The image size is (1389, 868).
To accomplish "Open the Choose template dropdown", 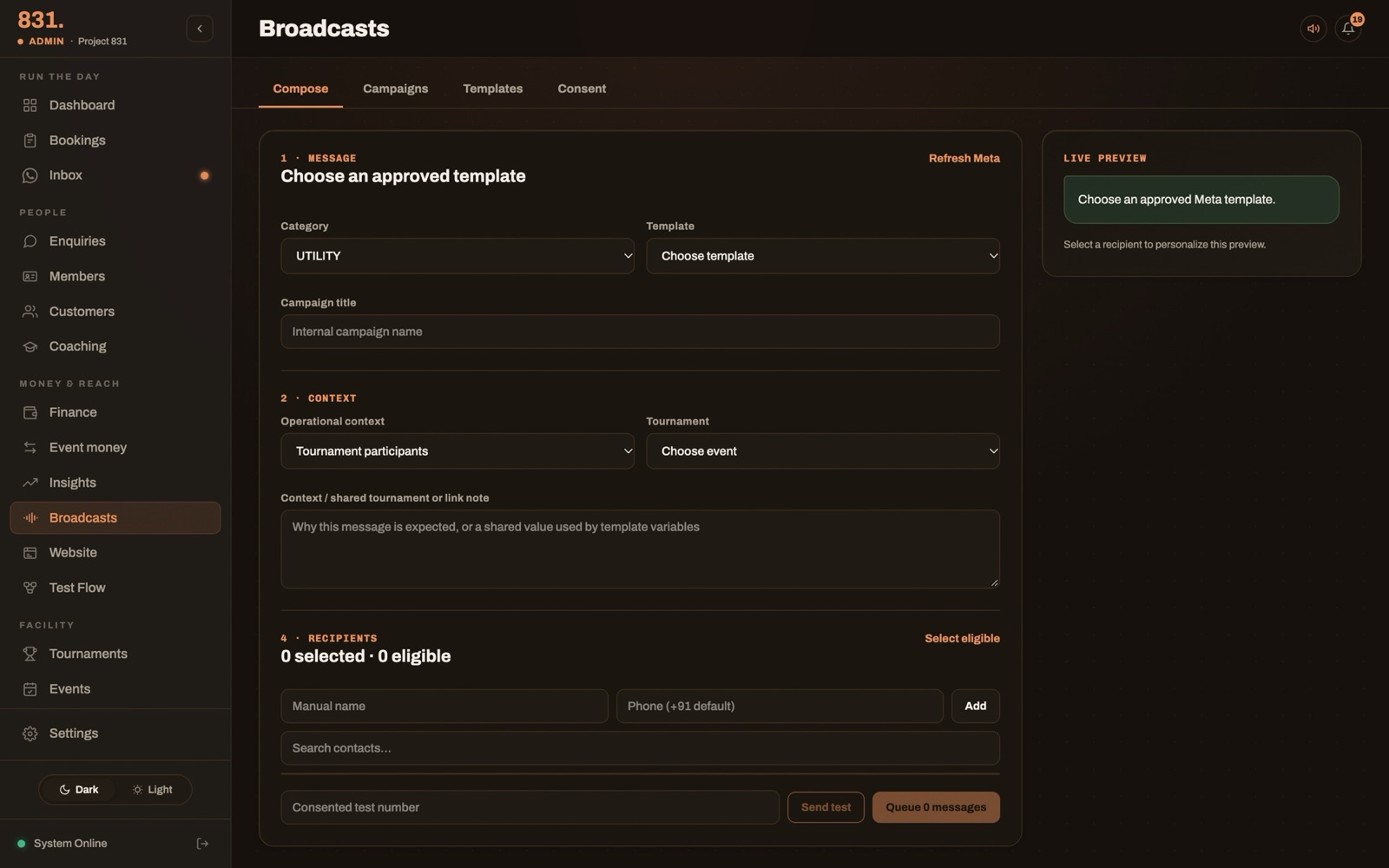I will [x=823, y=256].
